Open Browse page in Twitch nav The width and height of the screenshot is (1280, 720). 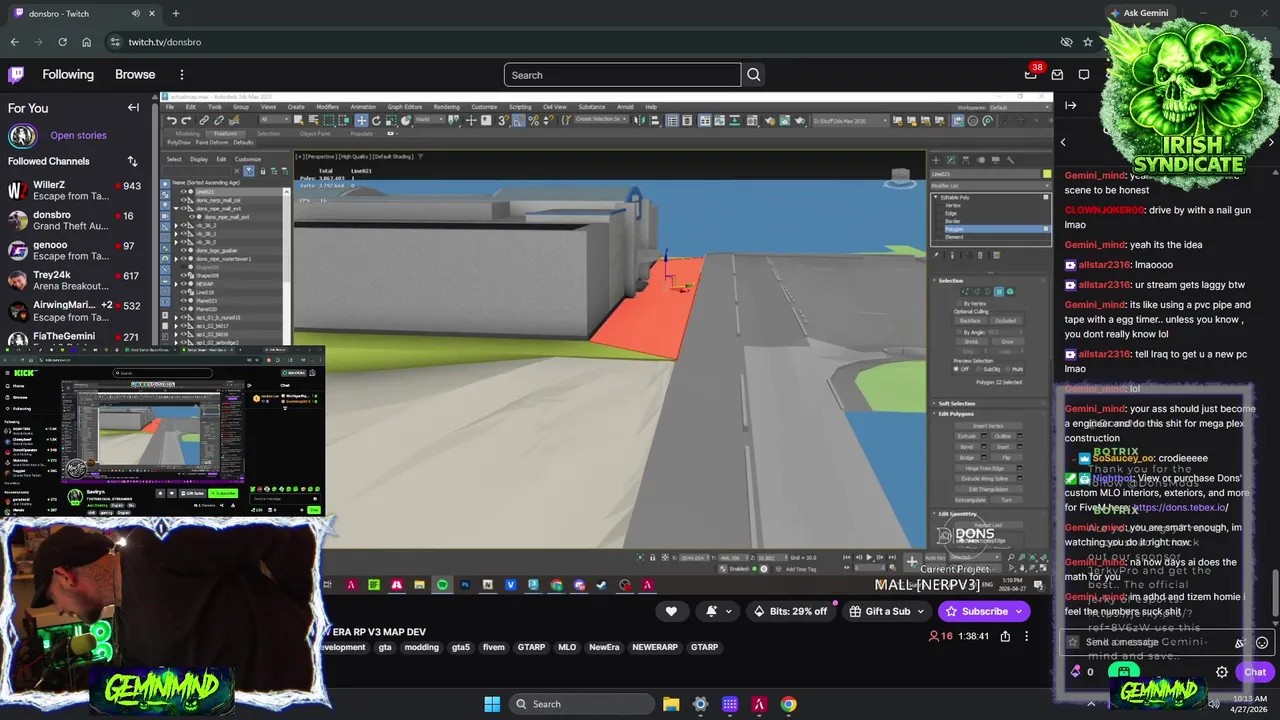pos(135,75)
